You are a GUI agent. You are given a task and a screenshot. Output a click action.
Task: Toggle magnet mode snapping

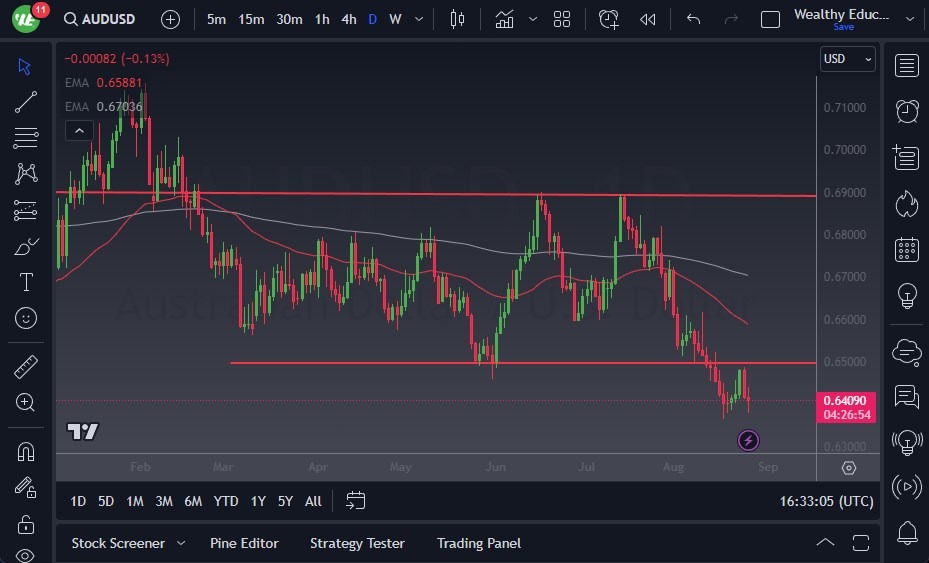click(25, 452)
